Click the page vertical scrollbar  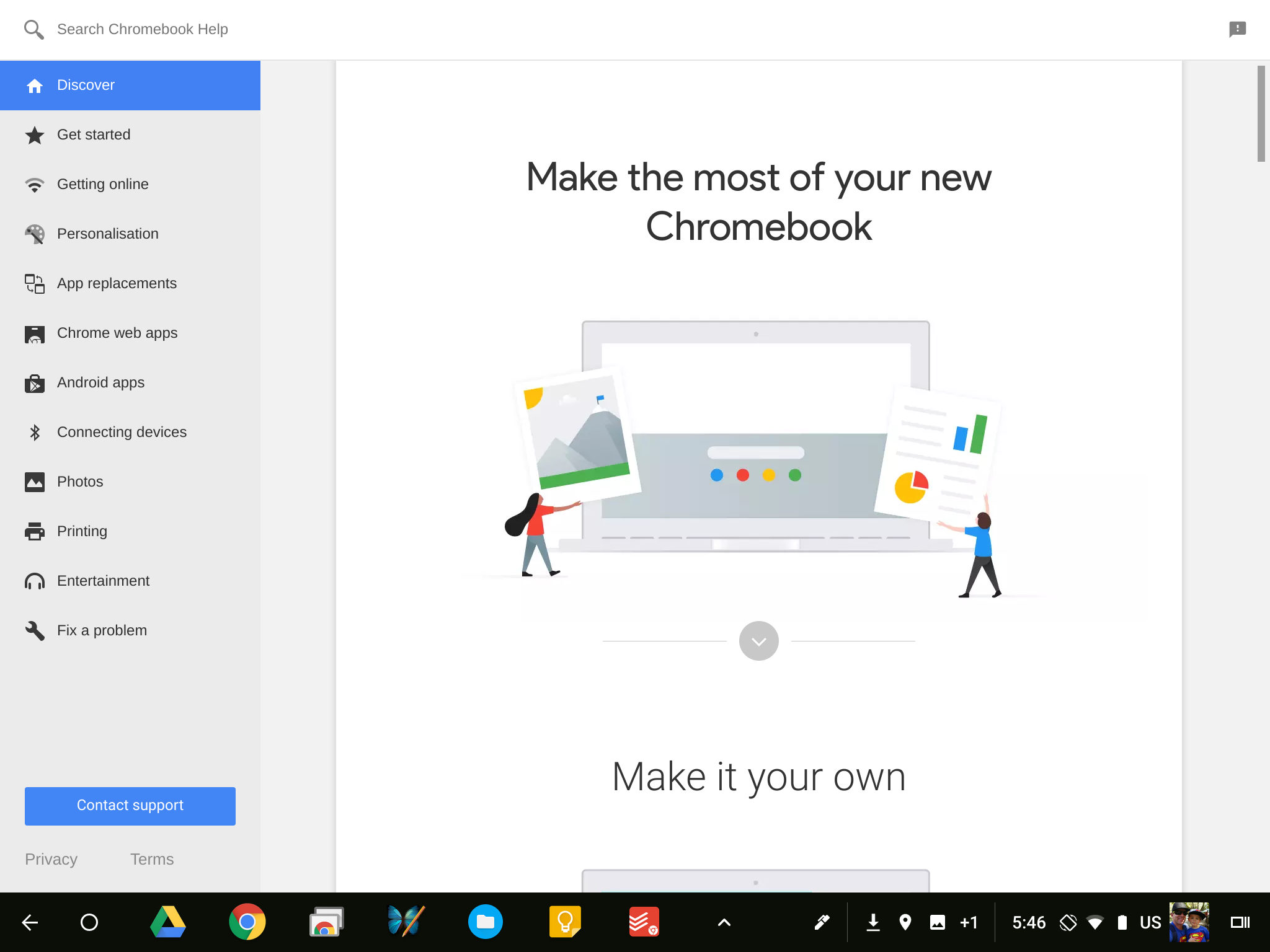coord(1261,113)
